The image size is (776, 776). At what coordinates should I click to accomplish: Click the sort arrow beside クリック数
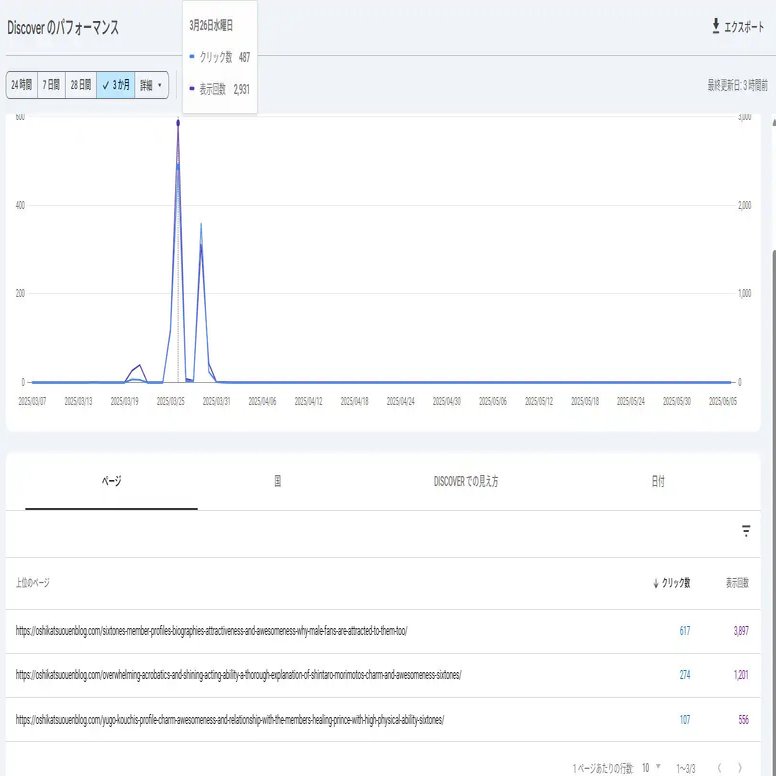click(655, 583)
